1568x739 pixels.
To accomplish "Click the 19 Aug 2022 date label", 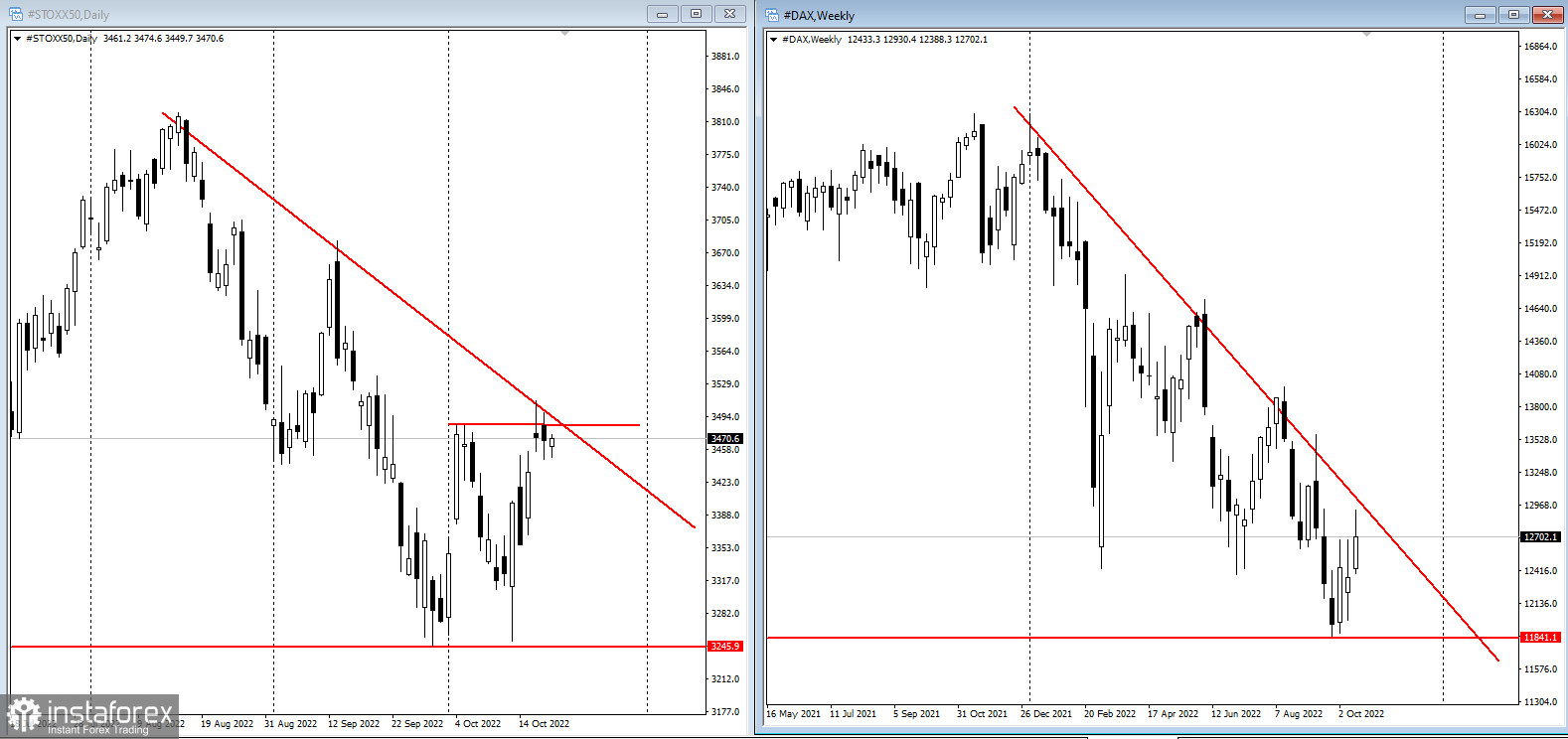I will (x=227, y=724).
